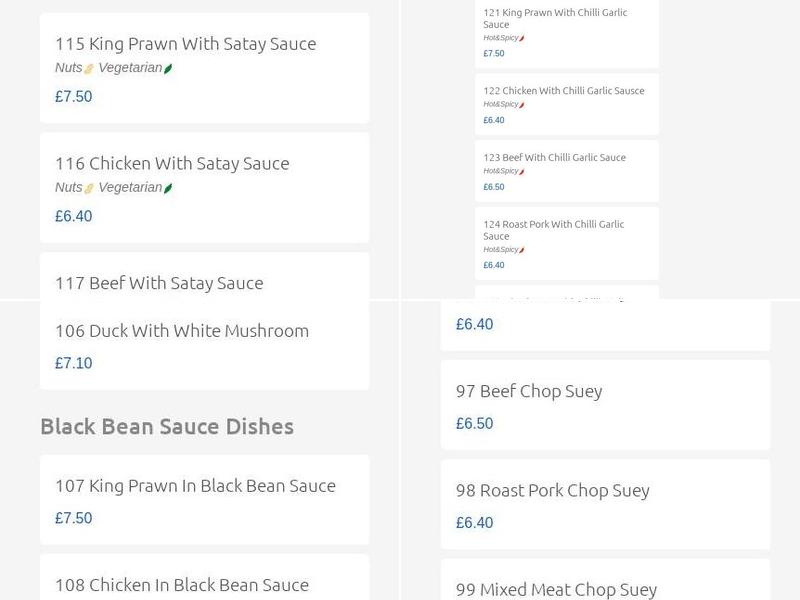Click the Hot&Spicy icon on 122 Chicken With Chilli Garlic
Screen dimensions: 800x600
coord(521,104)
